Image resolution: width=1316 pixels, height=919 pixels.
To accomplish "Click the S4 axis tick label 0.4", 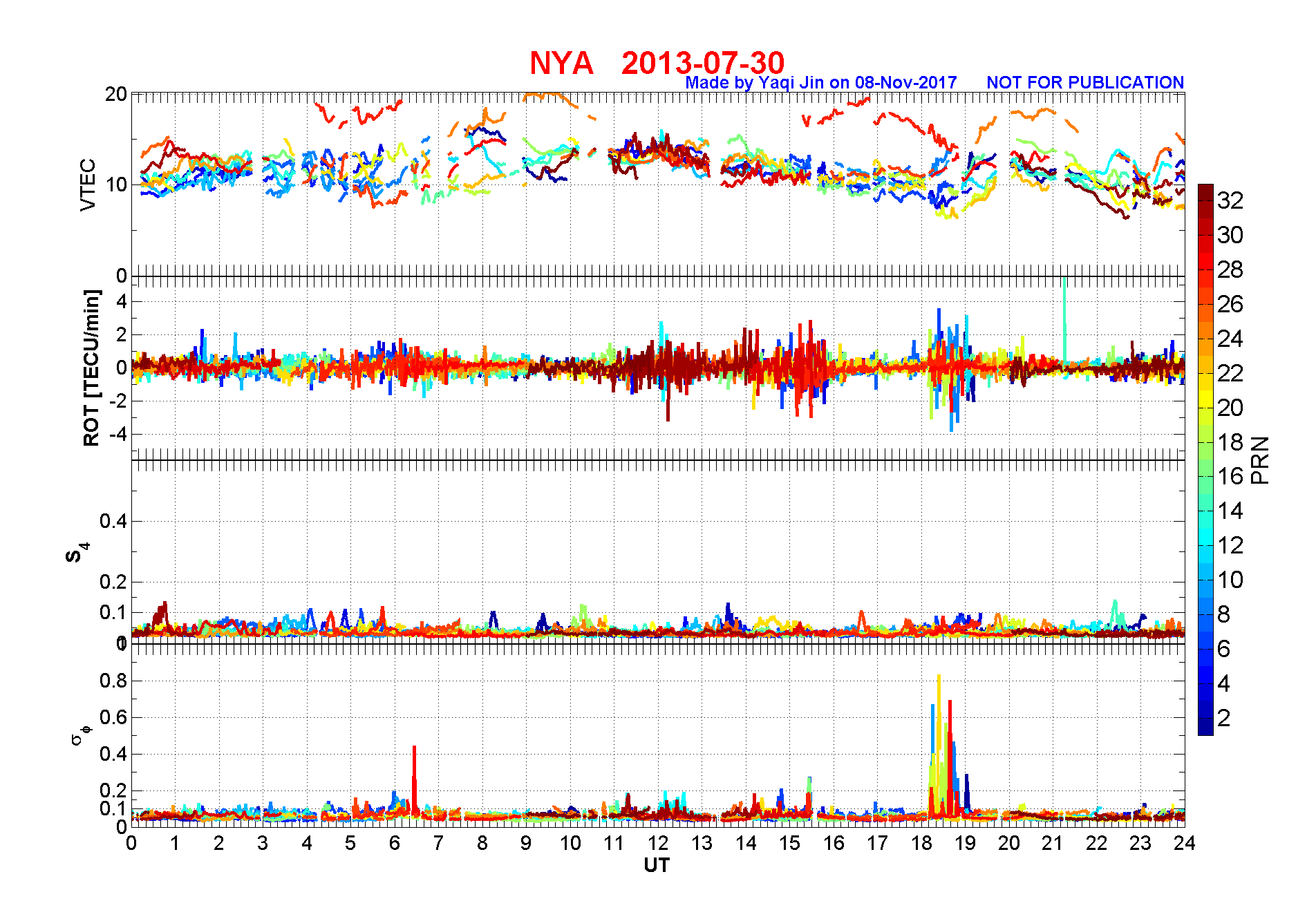I will tap(113, 521).
